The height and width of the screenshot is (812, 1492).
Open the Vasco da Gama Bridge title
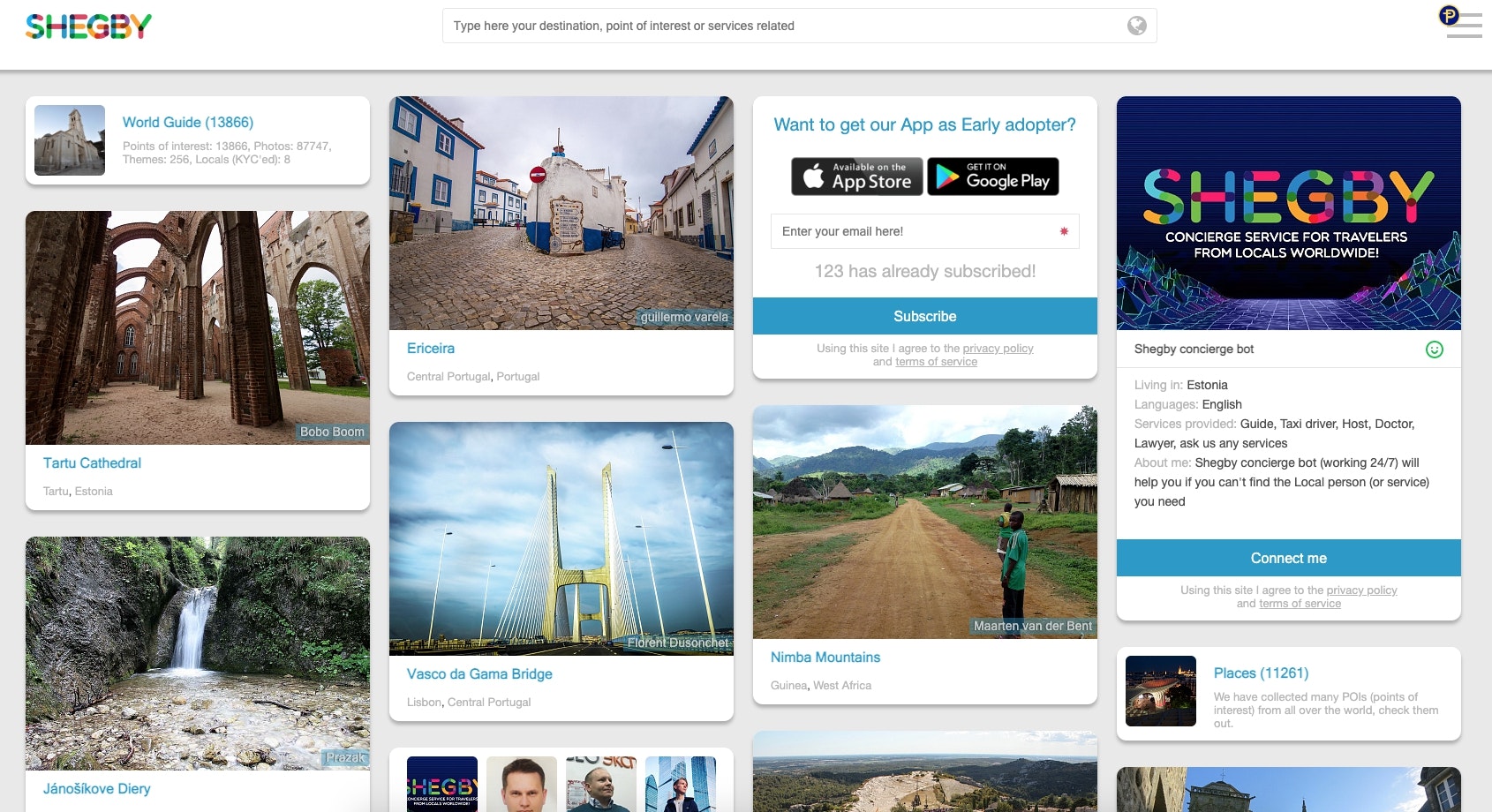tap(479, 674)
